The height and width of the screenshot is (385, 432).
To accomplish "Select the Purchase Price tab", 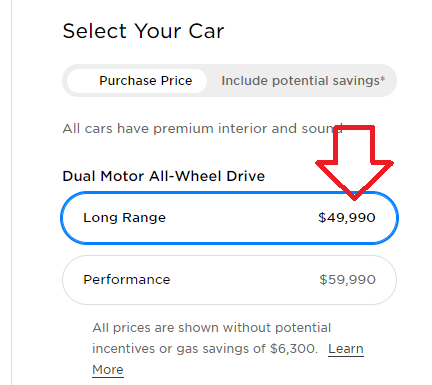I will pos(137,81).
